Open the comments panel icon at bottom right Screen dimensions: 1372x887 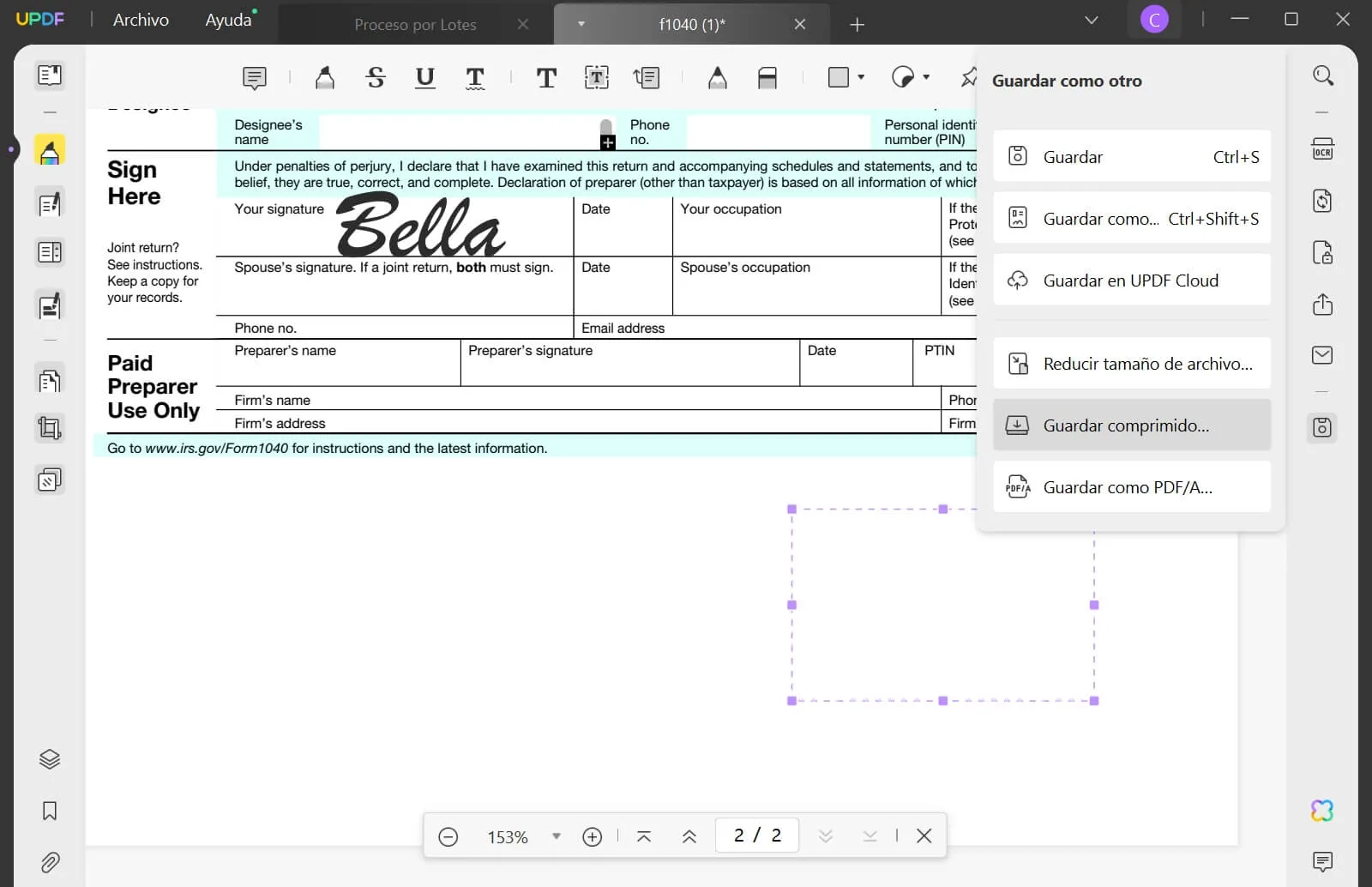[1323, 861]
